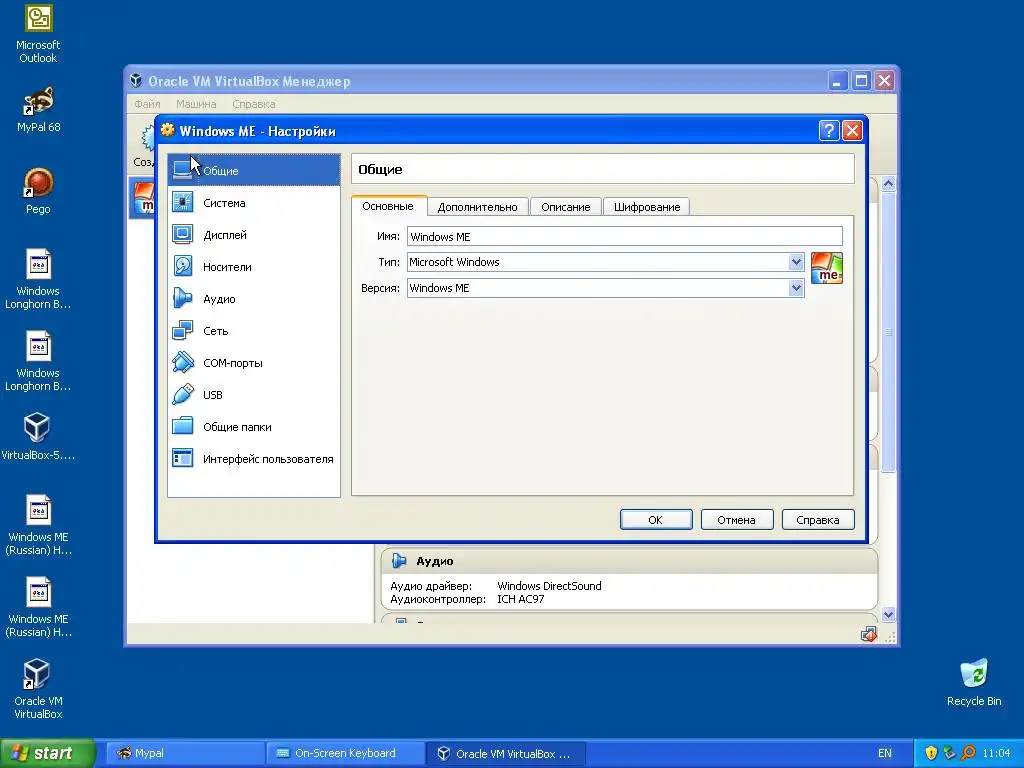Viewport: 1024px width, 768px height.
Task: Click the Аудио section header in Manager
Action: (629, 561)
